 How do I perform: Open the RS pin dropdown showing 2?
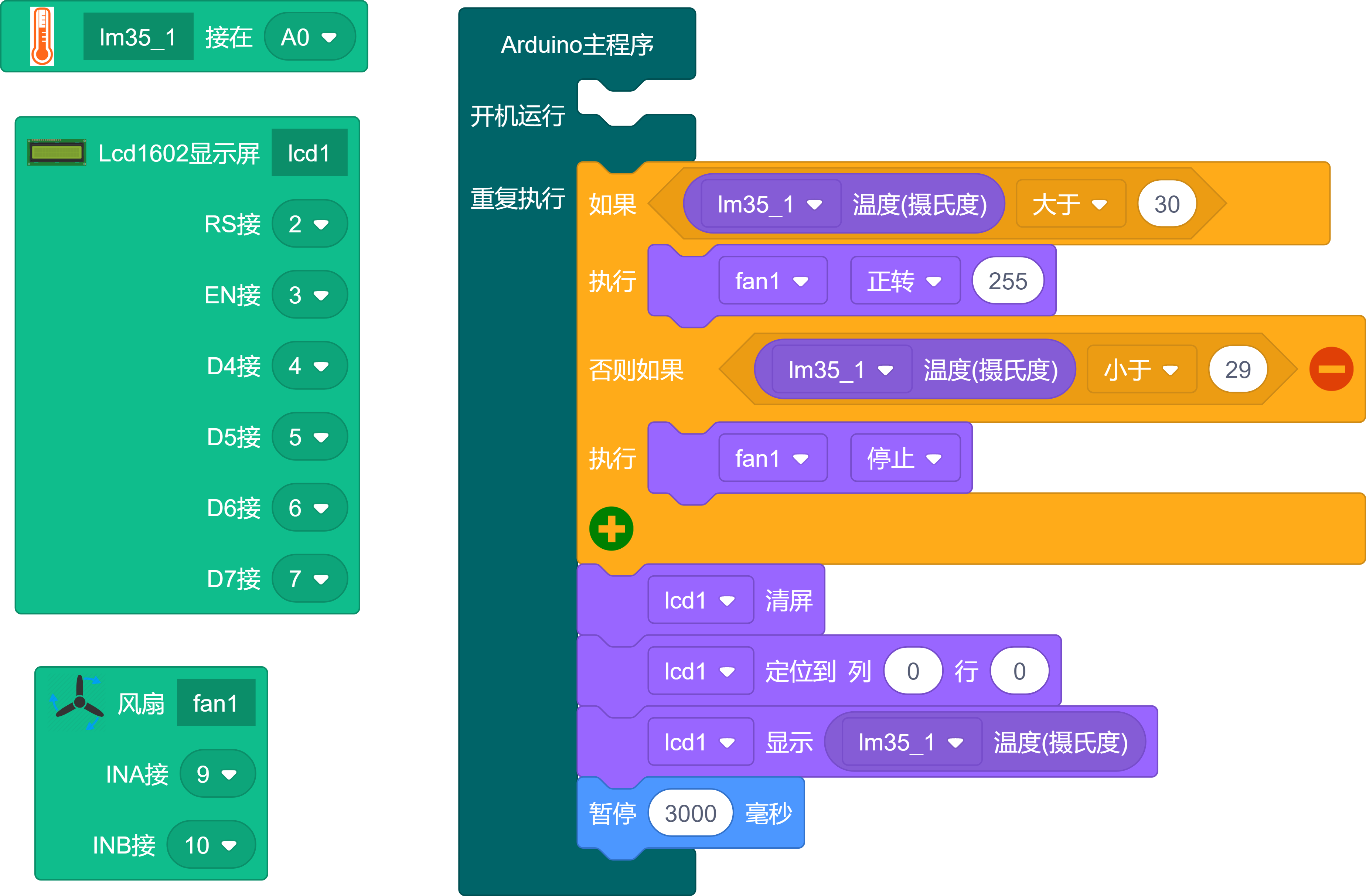coord(309,224)
